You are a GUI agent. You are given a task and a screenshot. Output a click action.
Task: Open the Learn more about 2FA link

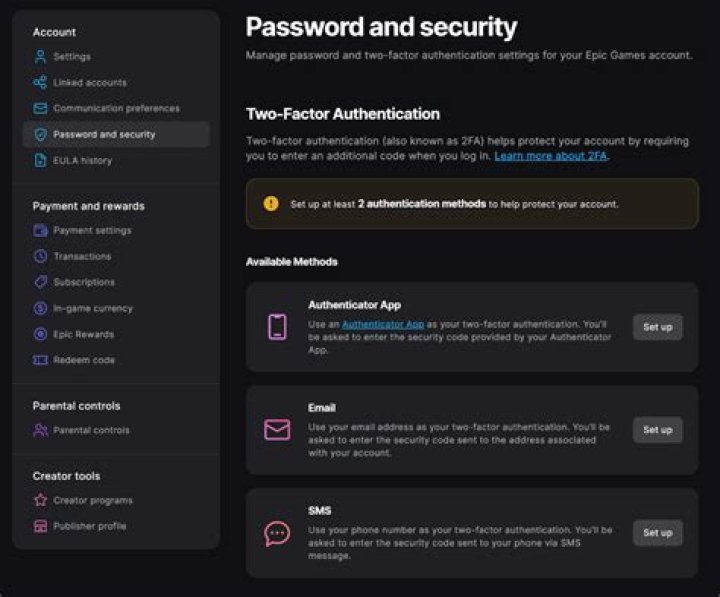[x=550, y=157]
